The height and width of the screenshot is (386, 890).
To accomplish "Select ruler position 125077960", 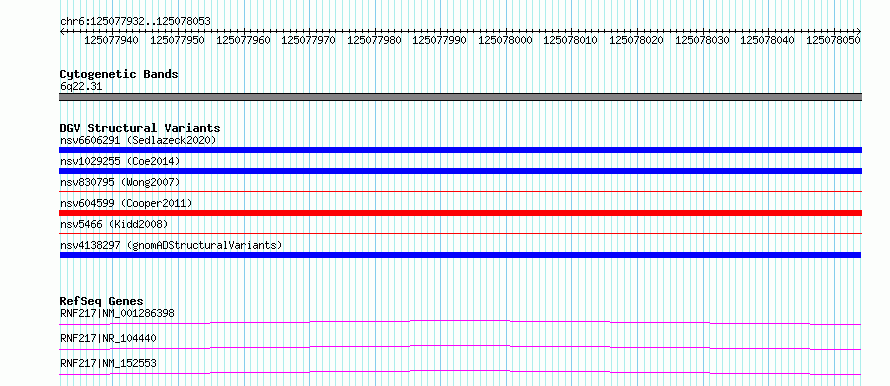I will coord(244,40).
